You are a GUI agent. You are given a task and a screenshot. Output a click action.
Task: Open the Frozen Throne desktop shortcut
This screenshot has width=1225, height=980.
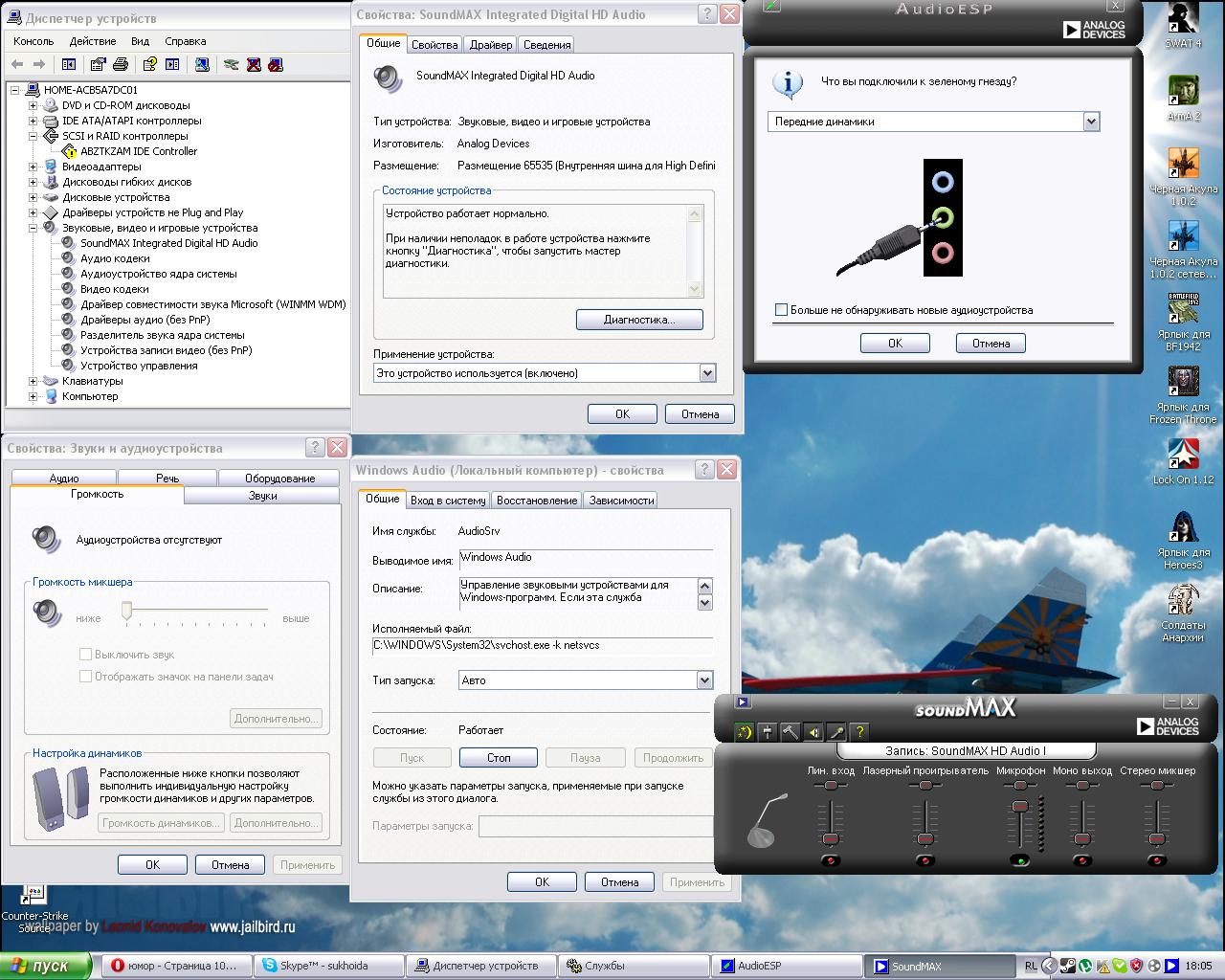(1184, 394)
